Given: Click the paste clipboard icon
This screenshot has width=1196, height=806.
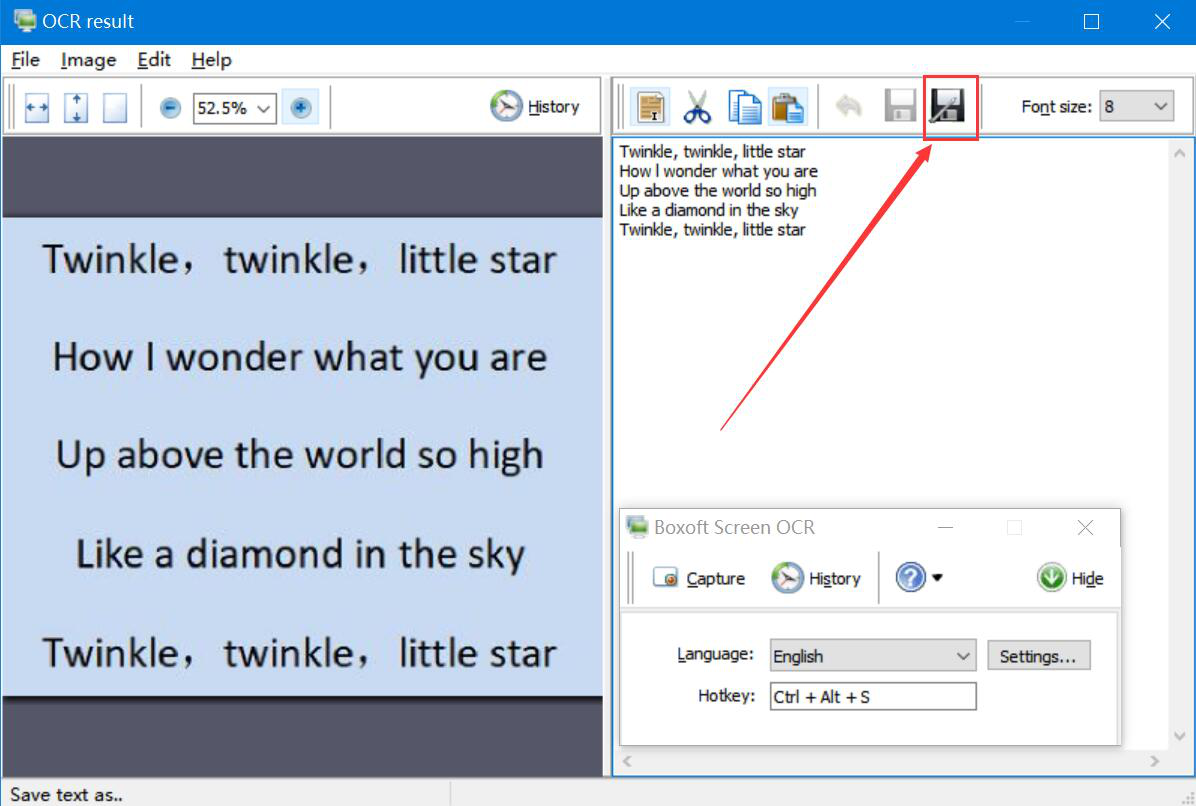Looking at the screenshot, I should [787, 107].
